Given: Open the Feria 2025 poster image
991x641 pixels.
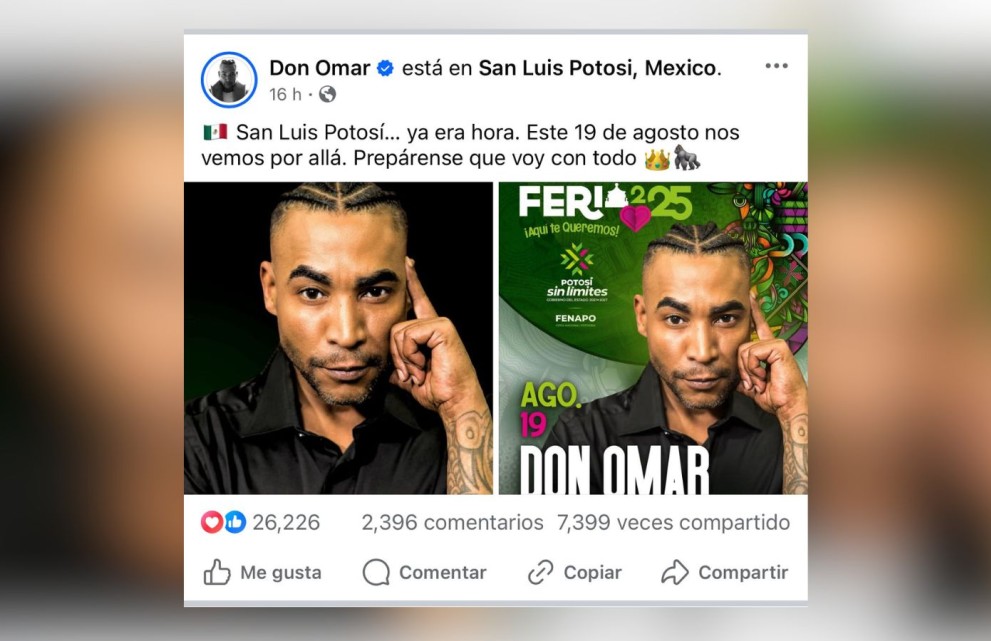Looking at the screenshot, I should click(654, 338).
